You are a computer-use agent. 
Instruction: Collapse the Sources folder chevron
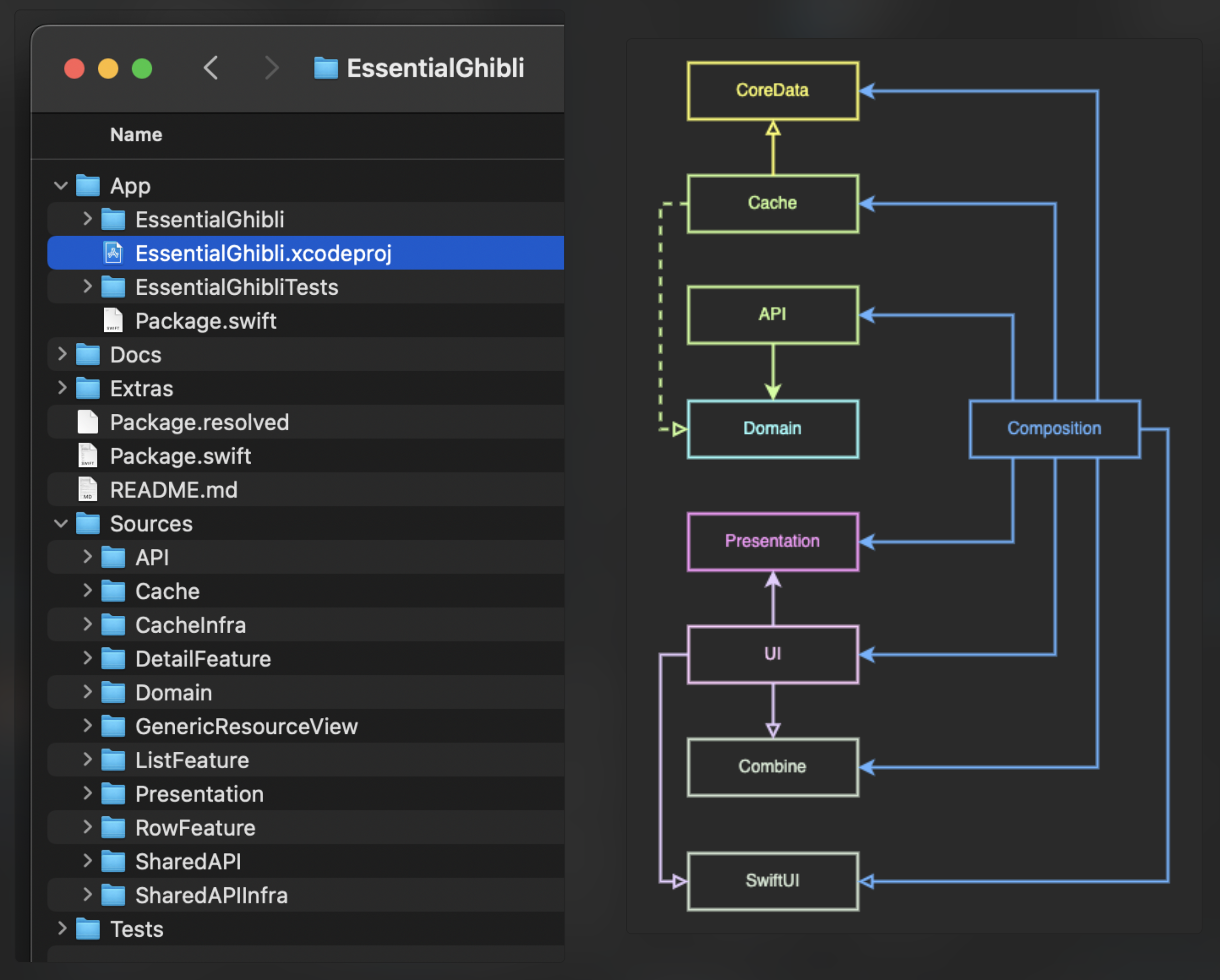coord(61,524)
